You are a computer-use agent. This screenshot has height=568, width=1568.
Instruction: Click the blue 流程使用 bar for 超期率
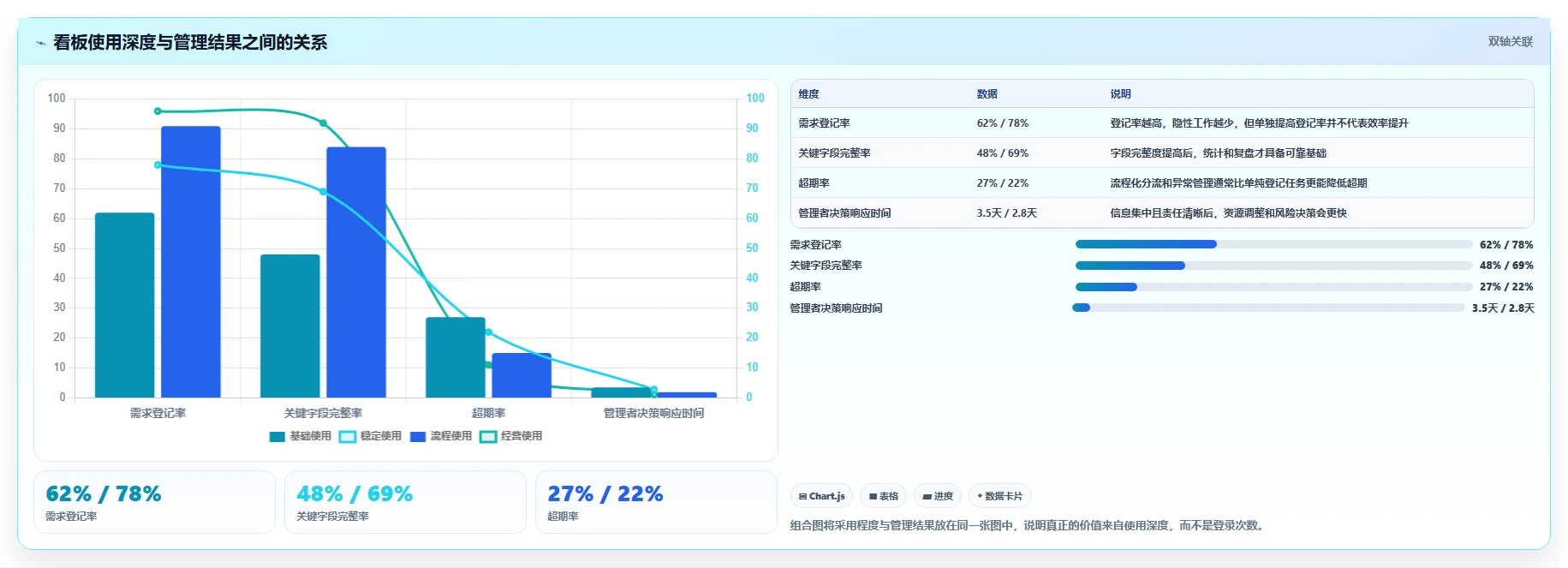[x=522, y=375]
